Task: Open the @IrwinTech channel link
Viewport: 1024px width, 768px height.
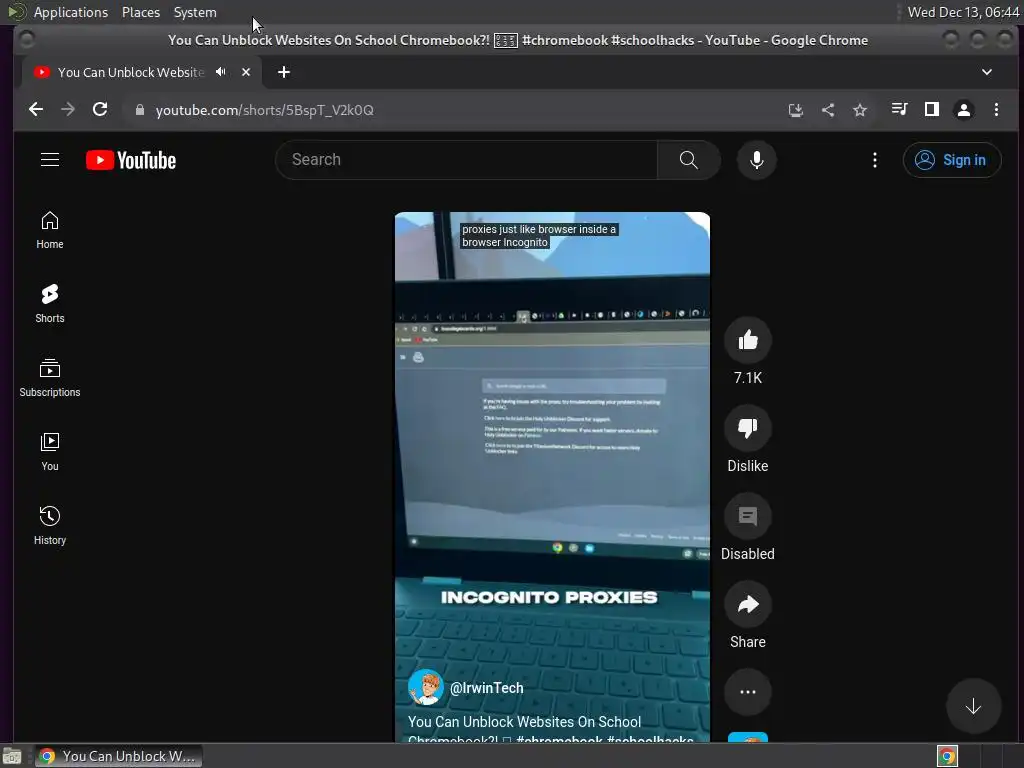Action: point(487,688)
